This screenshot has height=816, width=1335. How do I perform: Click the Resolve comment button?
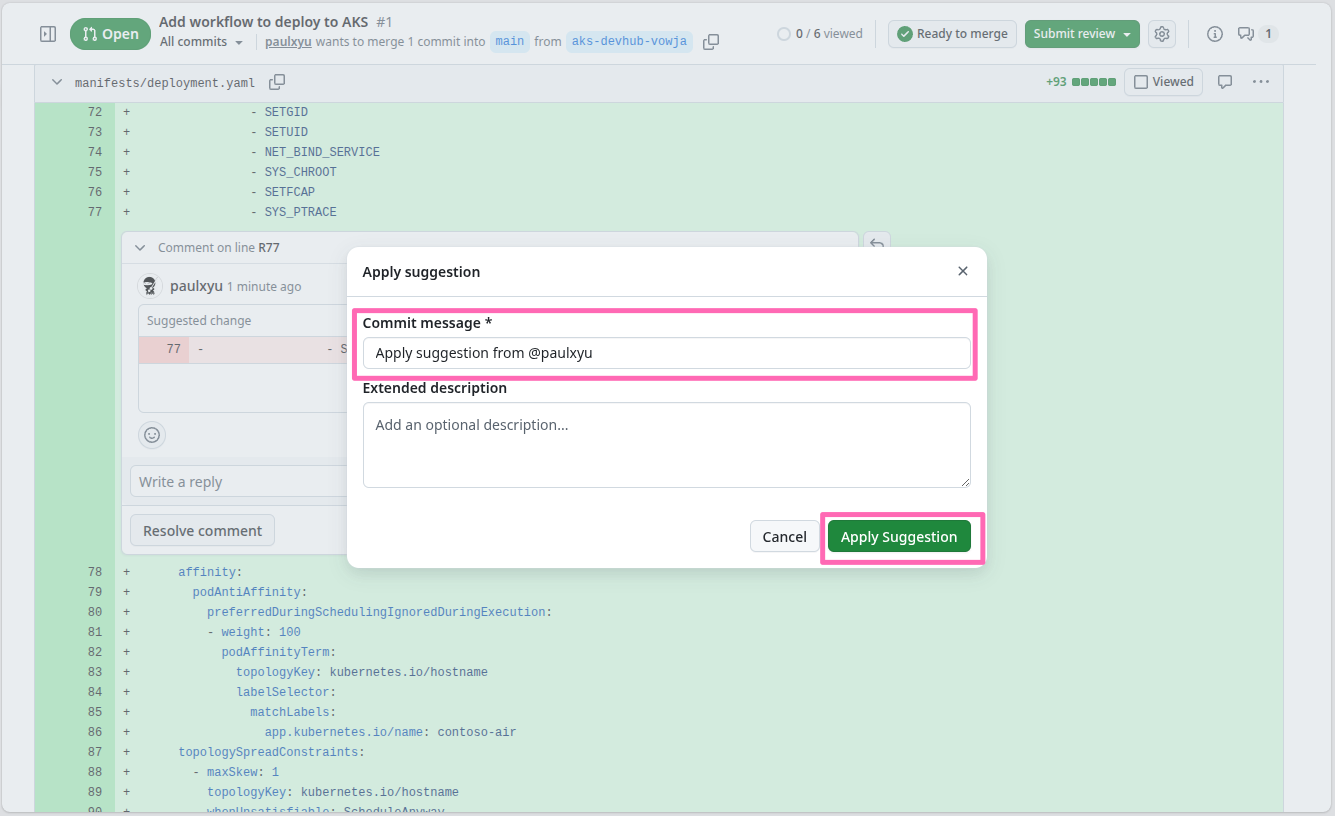coord(202,531)
